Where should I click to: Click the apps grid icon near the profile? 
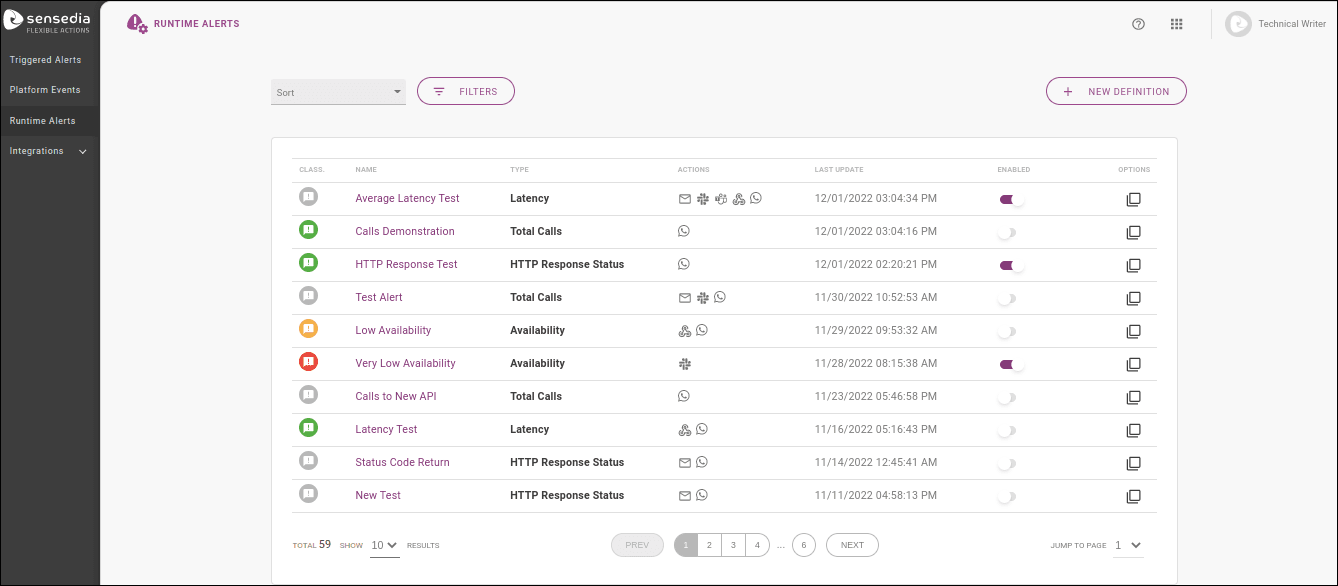point(1176,23)
